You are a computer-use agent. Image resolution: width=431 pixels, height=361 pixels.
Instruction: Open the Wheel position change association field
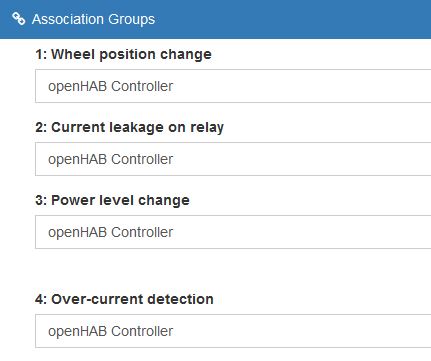point(233,86)
